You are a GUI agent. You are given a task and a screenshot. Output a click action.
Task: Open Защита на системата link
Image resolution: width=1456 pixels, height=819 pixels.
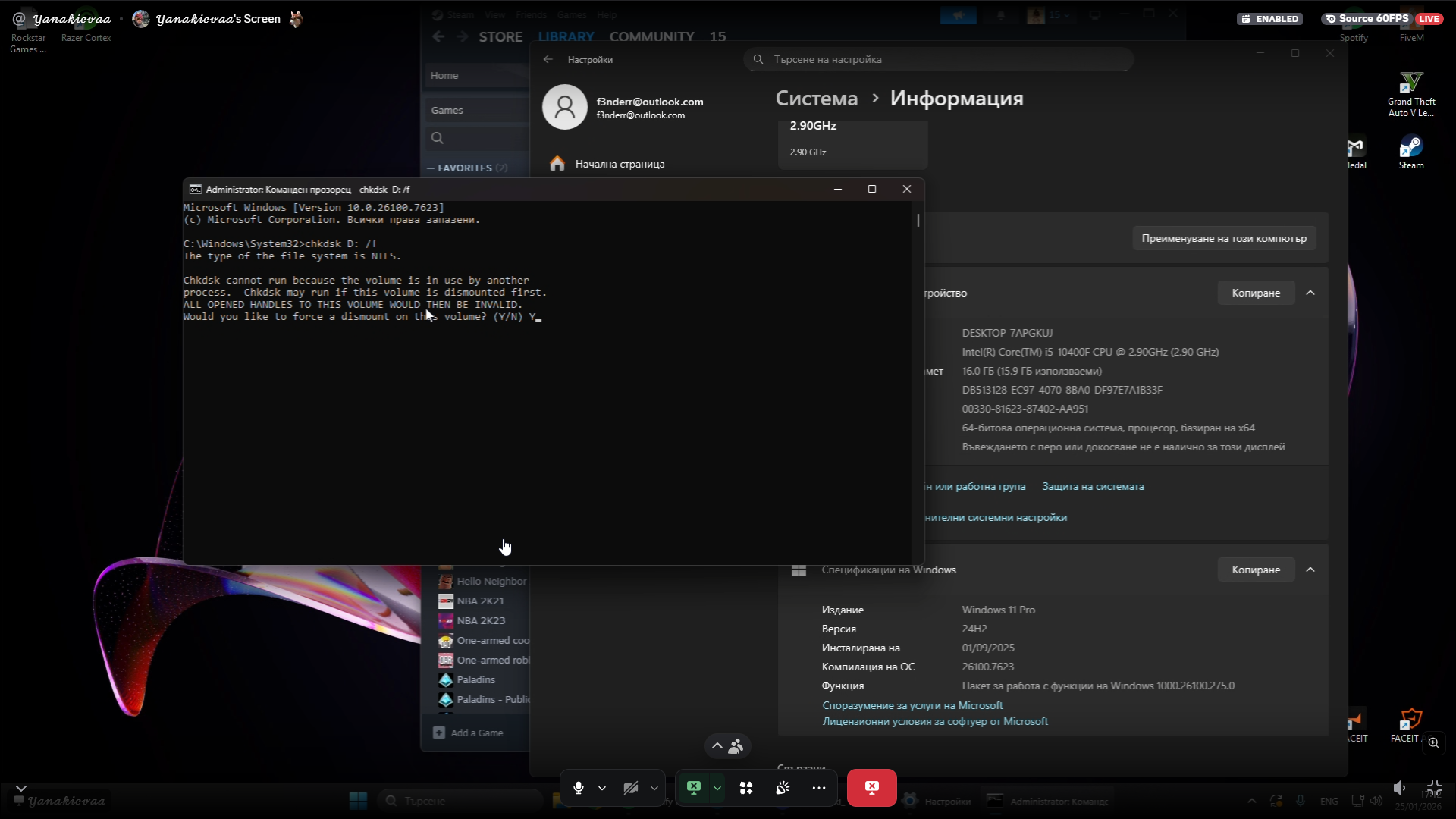(1093, 487)
